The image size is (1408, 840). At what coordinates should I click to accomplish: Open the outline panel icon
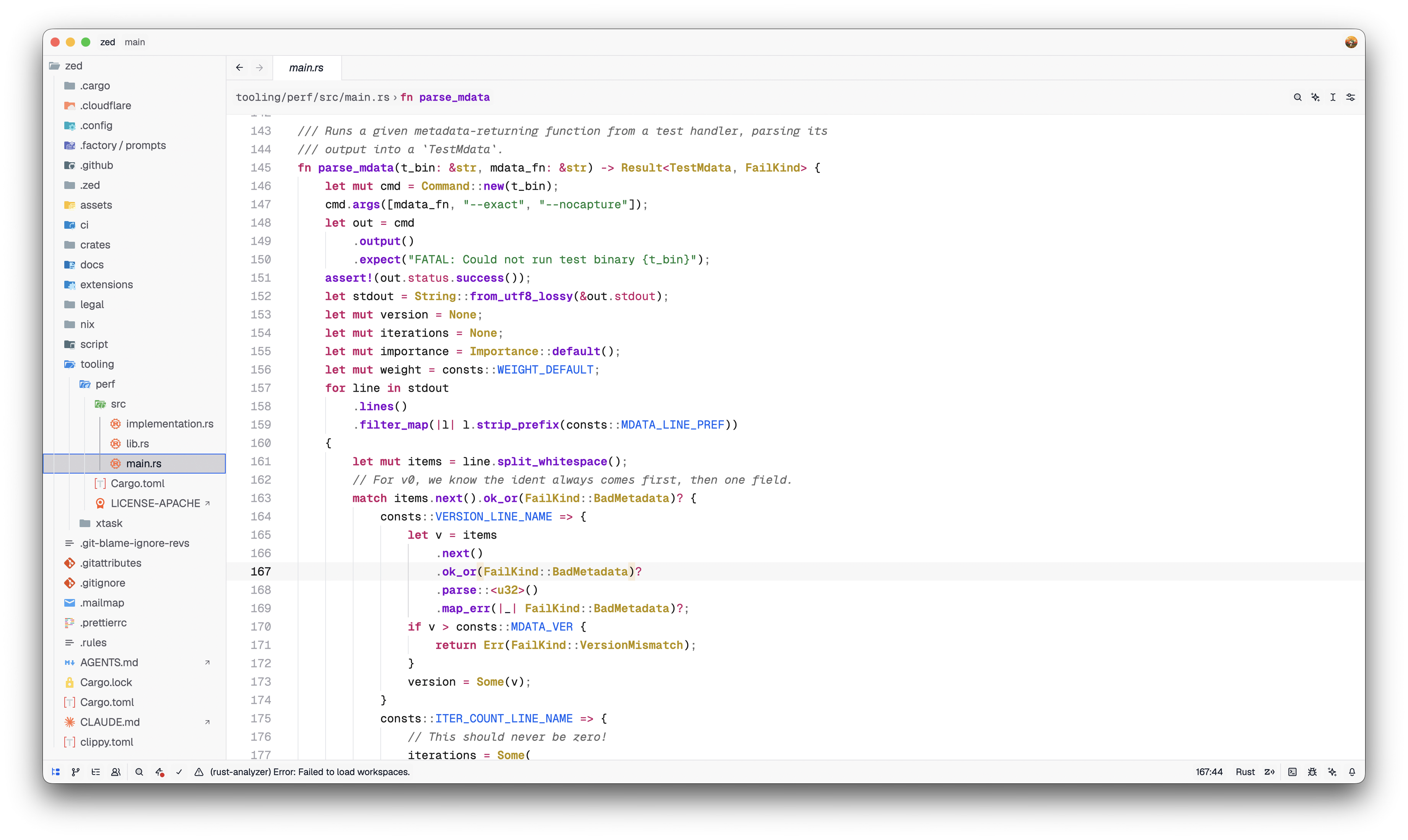(x=96, y=772)
